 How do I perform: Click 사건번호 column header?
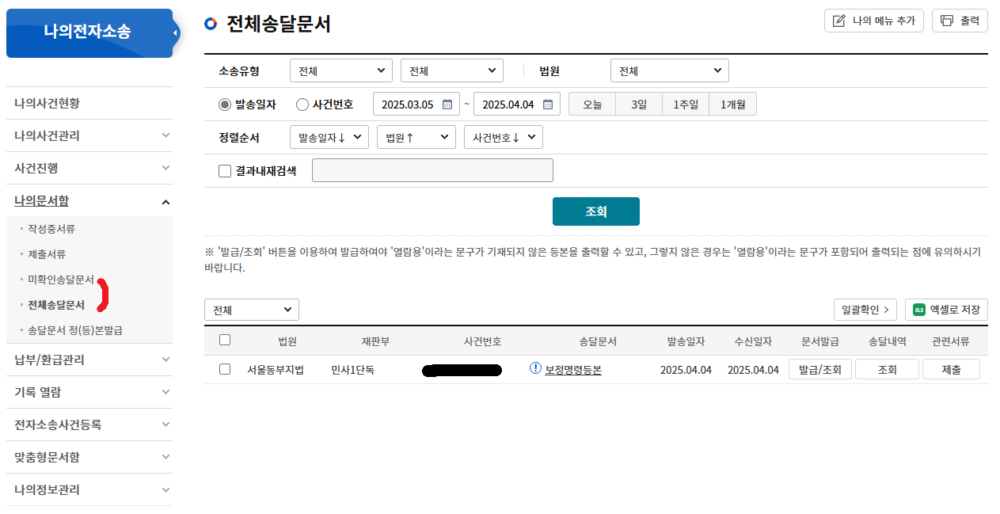tap(482, 342)
